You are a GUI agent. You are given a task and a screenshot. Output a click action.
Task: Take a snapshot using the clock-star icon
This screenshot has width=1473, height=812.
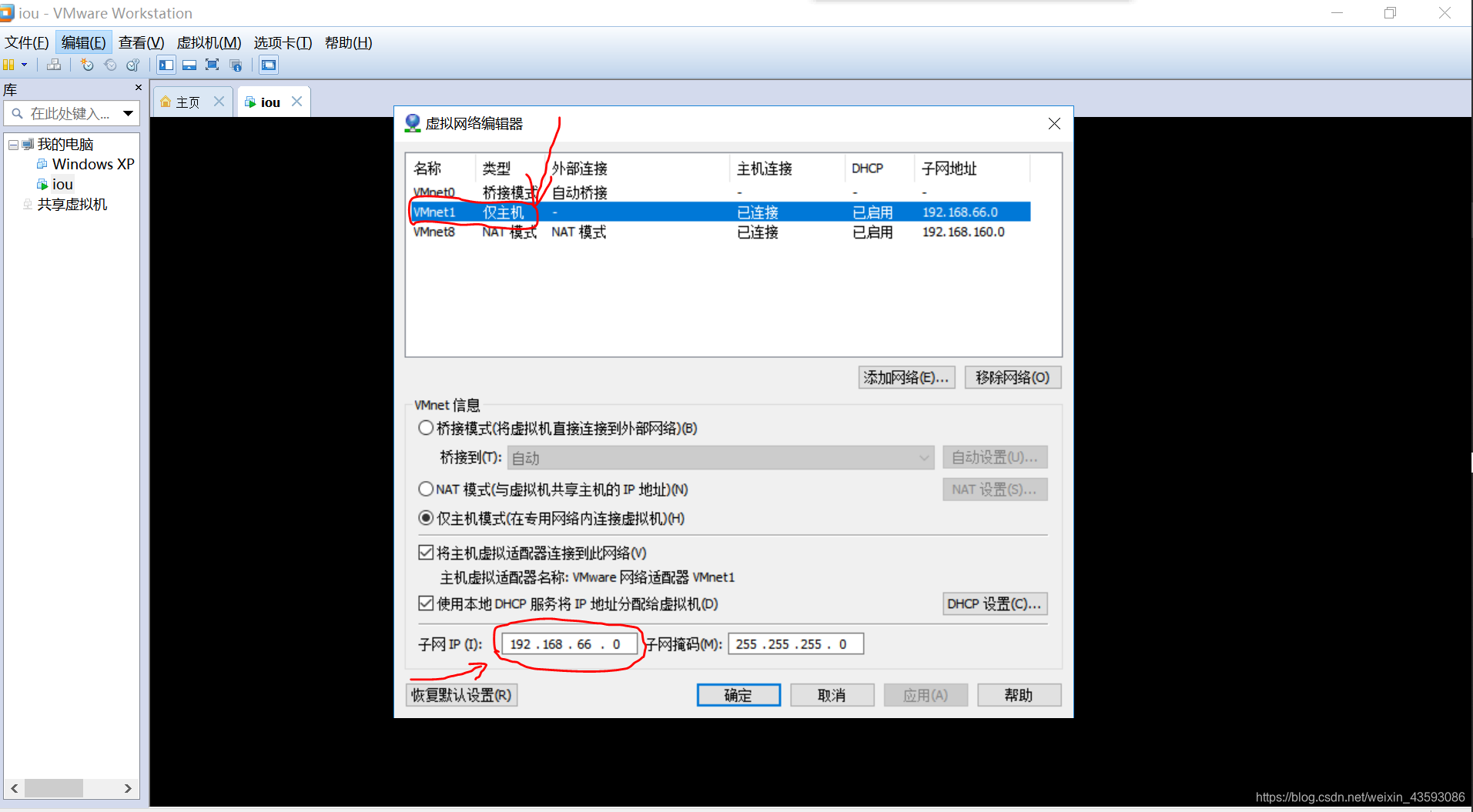pyautogui.click(x=87, y=65)
